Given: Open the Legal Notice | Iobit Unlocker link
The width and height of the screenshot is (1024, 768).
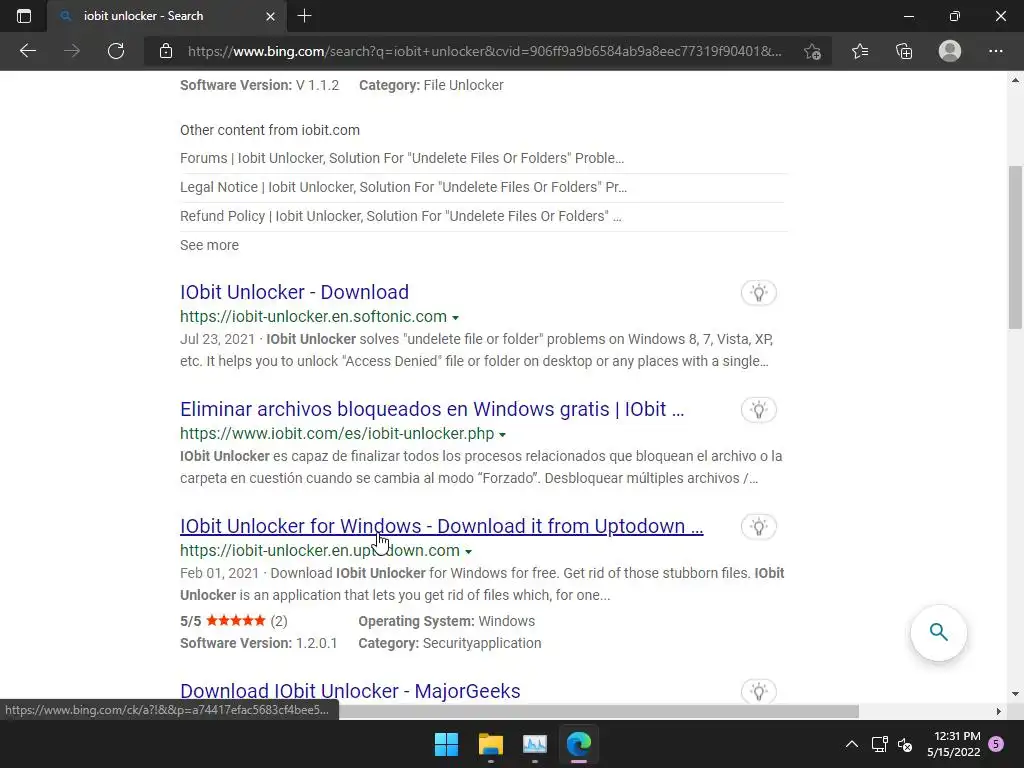Looking at the screenshot, I should pyautogui.click(x=404, y=187).
